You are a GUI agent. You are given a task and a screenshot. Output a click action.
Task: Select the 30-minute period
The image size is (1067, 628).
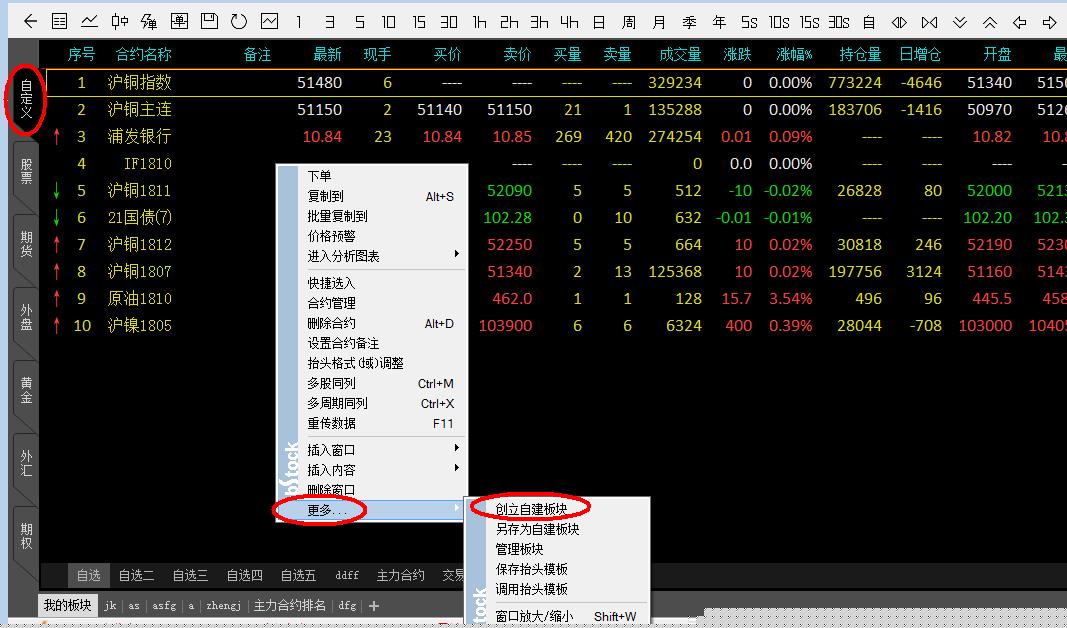(448, 22)
